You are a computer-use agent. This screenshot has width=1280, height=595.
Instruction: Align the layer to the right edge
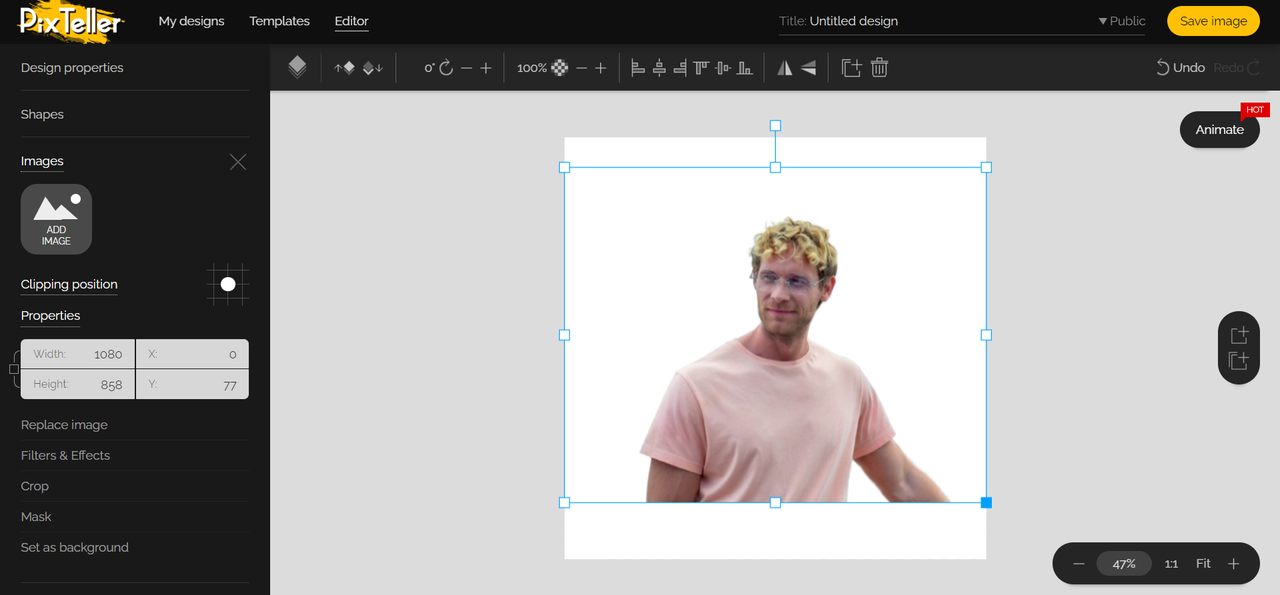680,68
